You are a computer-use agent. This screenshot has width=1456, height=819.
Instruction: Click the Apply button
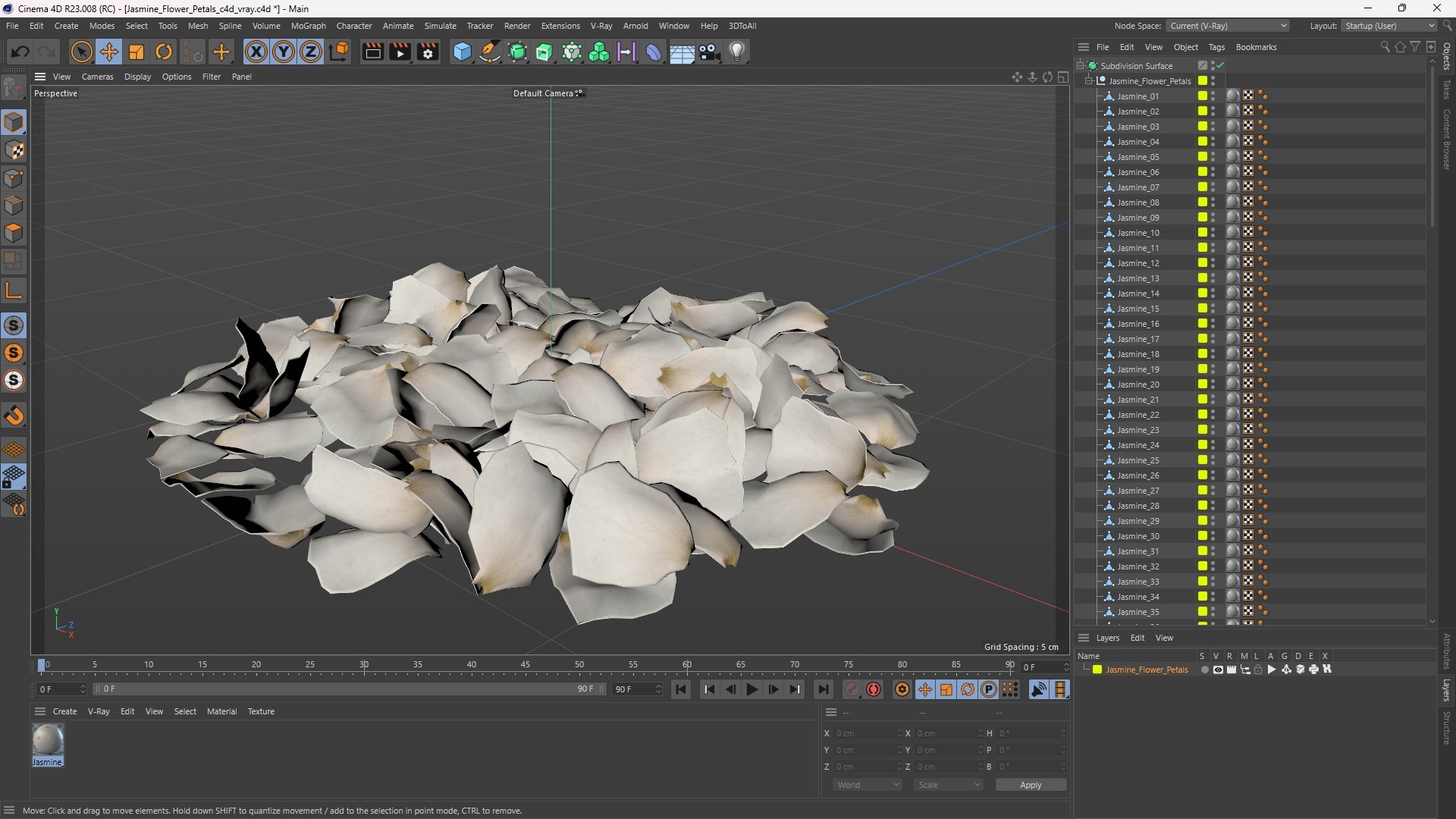[1031, 785]
